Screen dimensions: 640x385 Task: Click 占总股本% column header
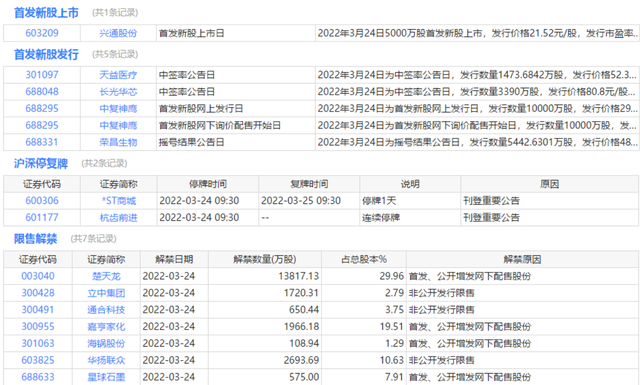pos(364,259)
